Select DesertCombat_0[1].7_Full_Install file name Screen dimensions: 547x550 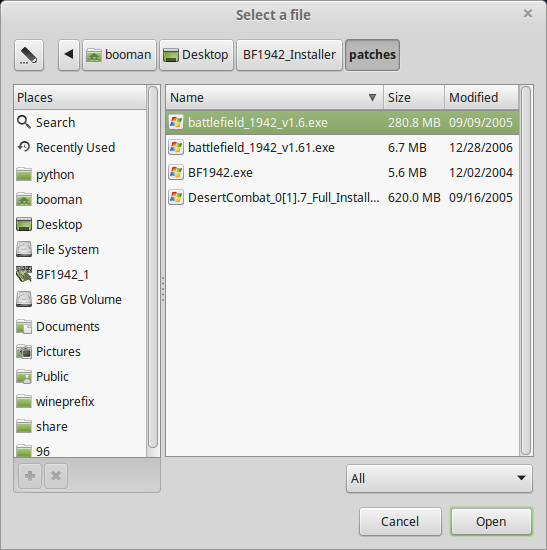[283, 197]
